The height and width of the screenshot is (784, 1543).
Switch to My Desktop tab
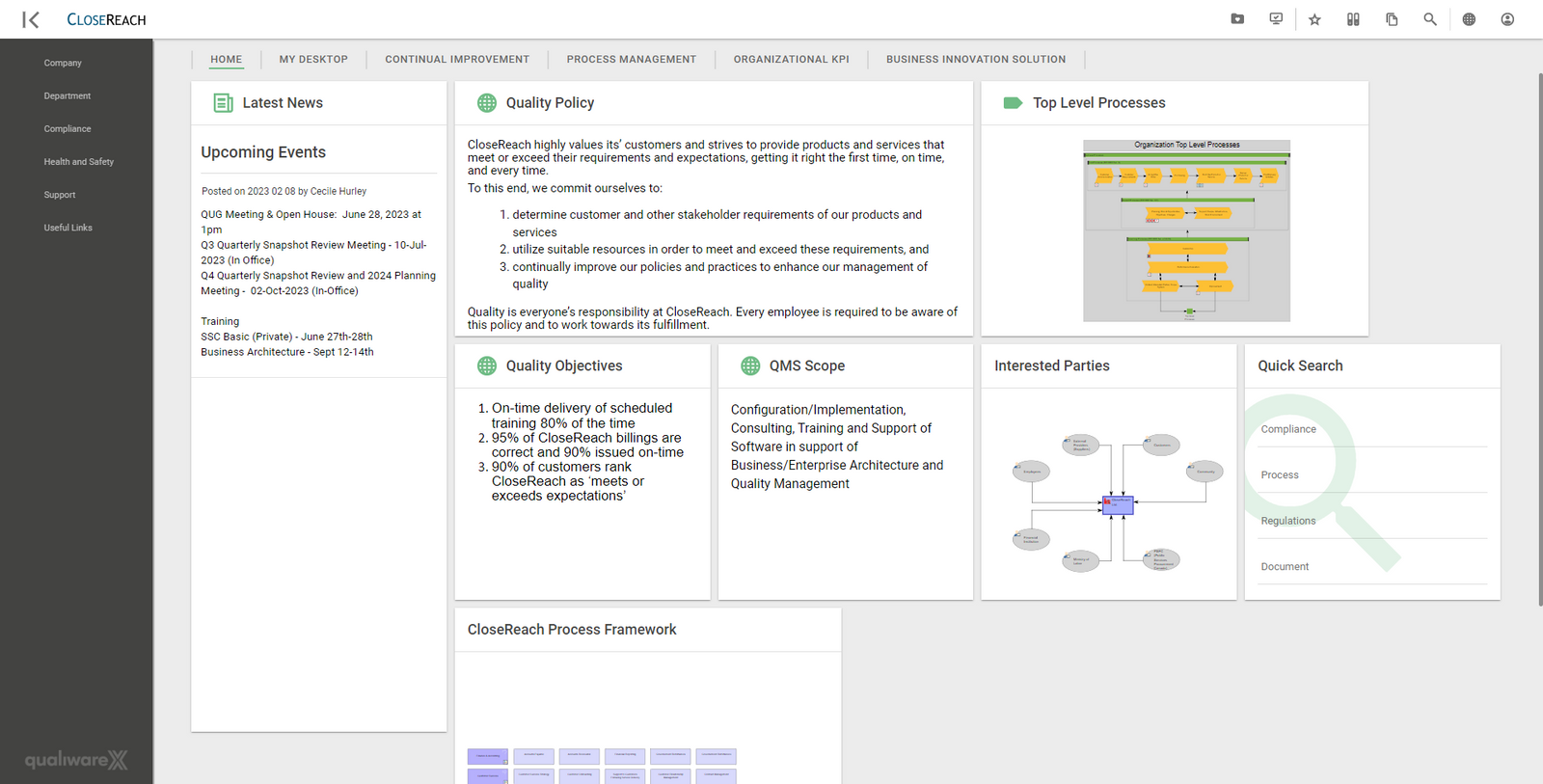point(313,60)
